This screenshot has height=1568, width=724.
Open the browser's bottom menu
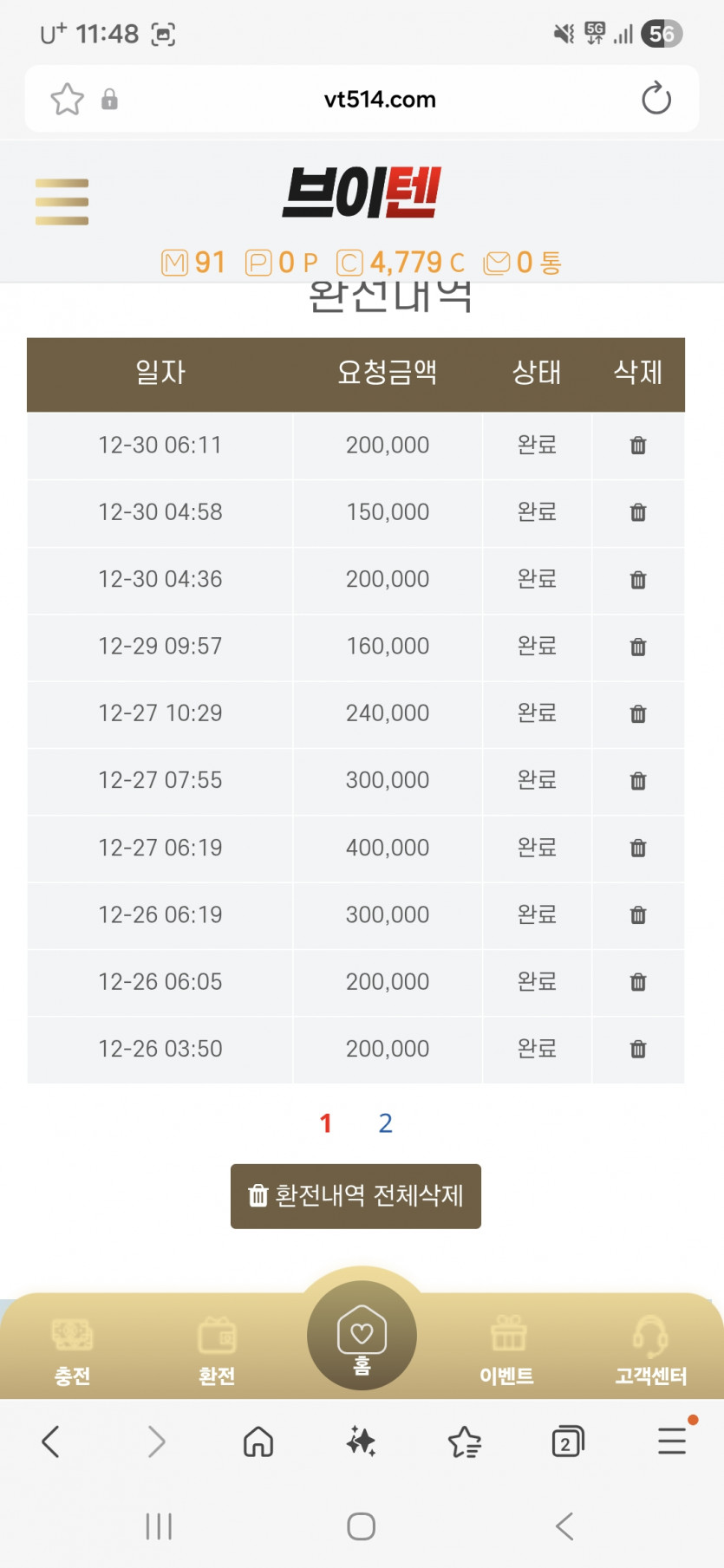click(x=672, y=1441)
